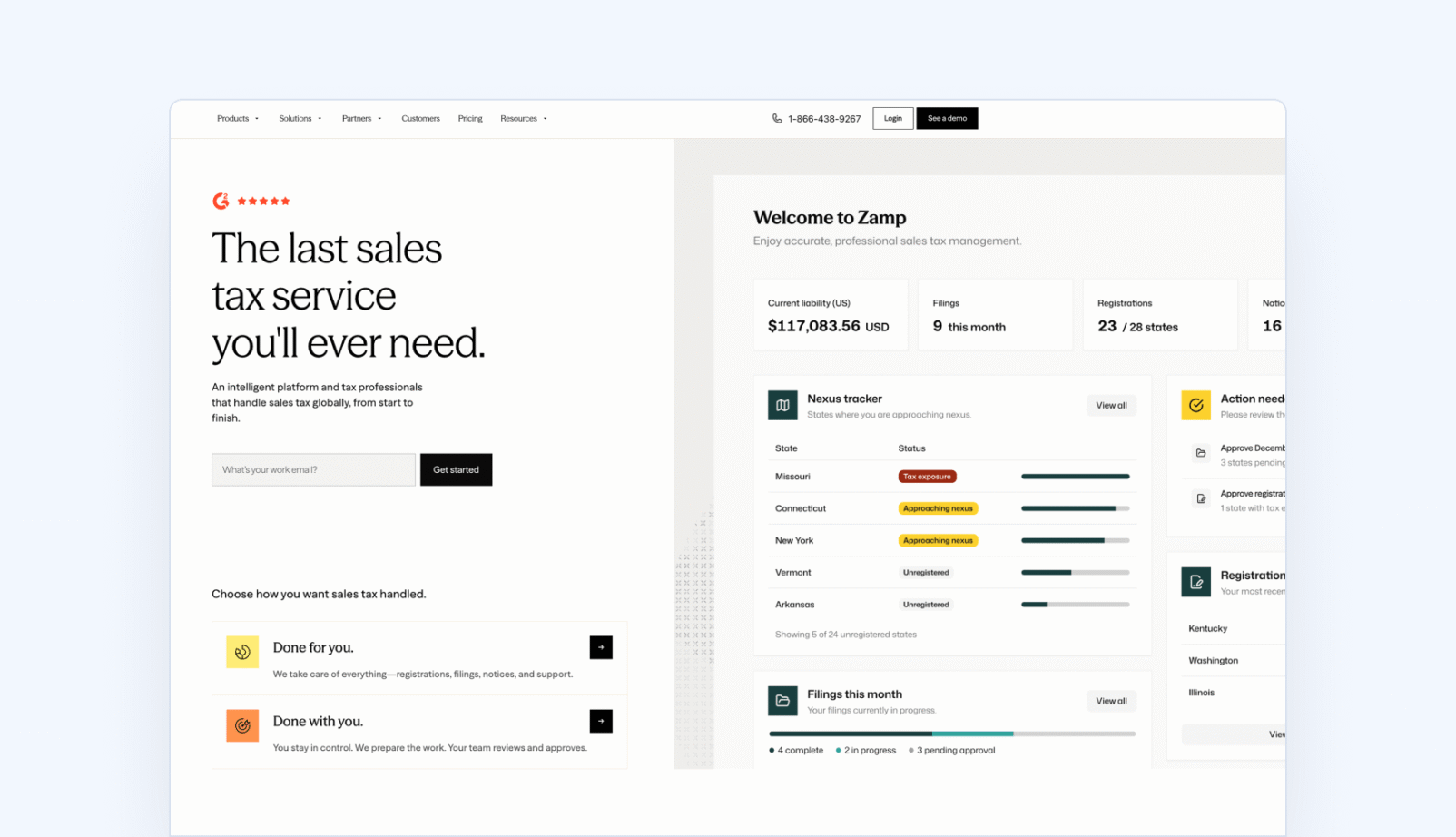1456x837 pixels.
Task: Click Kentucky in the Registration list
Action: 1207,628
